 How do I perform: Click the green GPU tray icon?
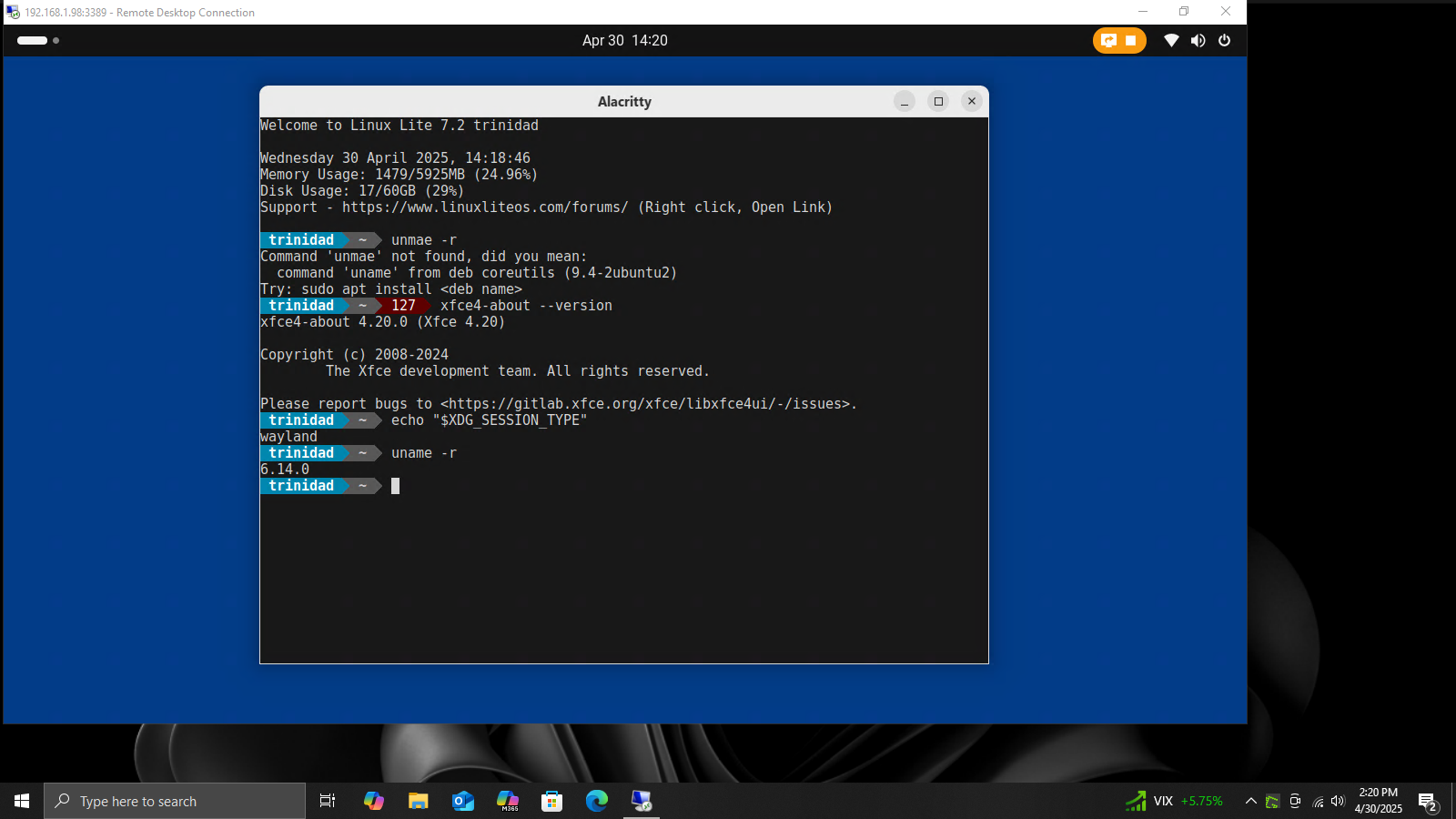point(1273,801)
